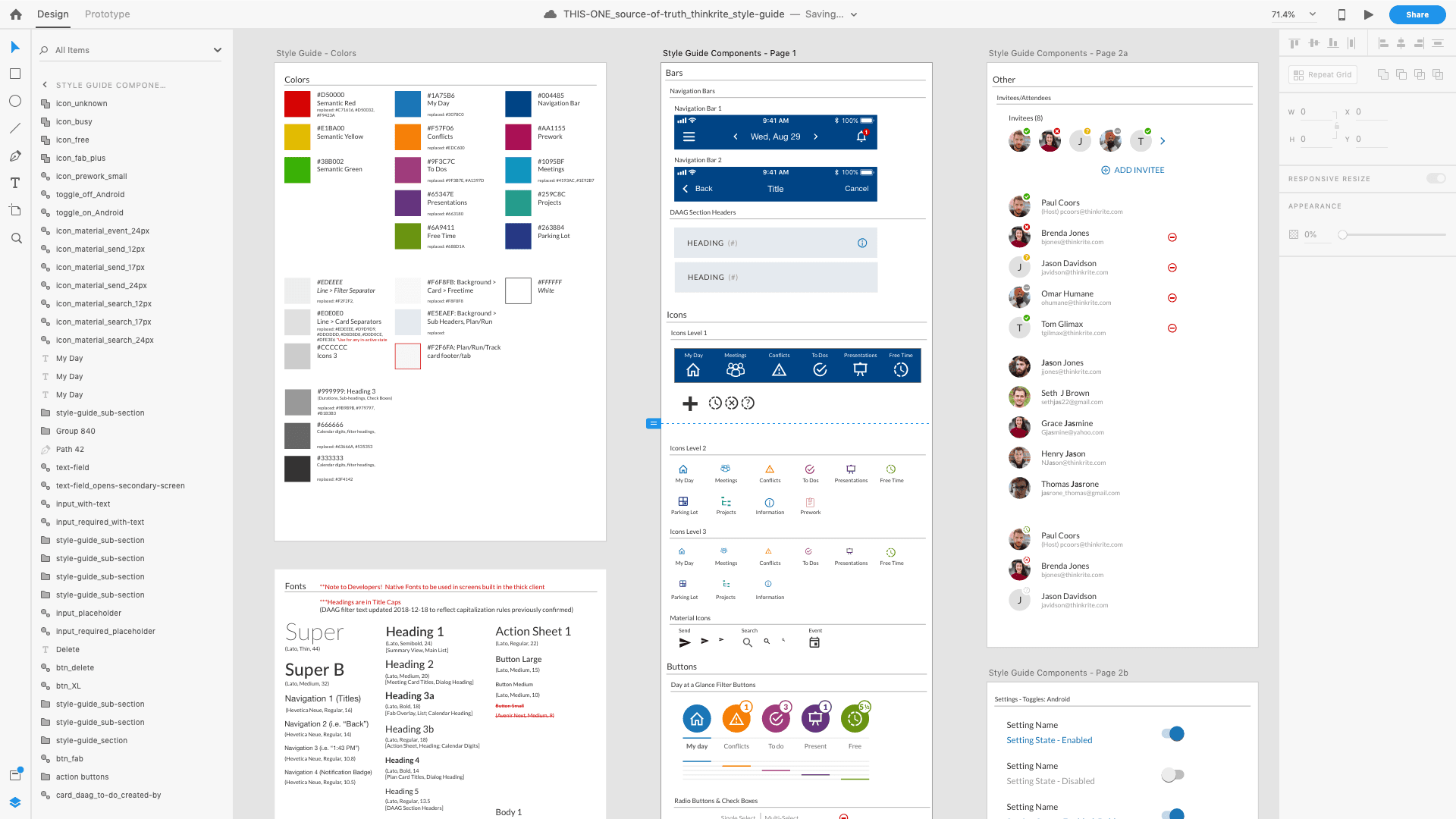Select the Zoom tool

coord(15,238)
